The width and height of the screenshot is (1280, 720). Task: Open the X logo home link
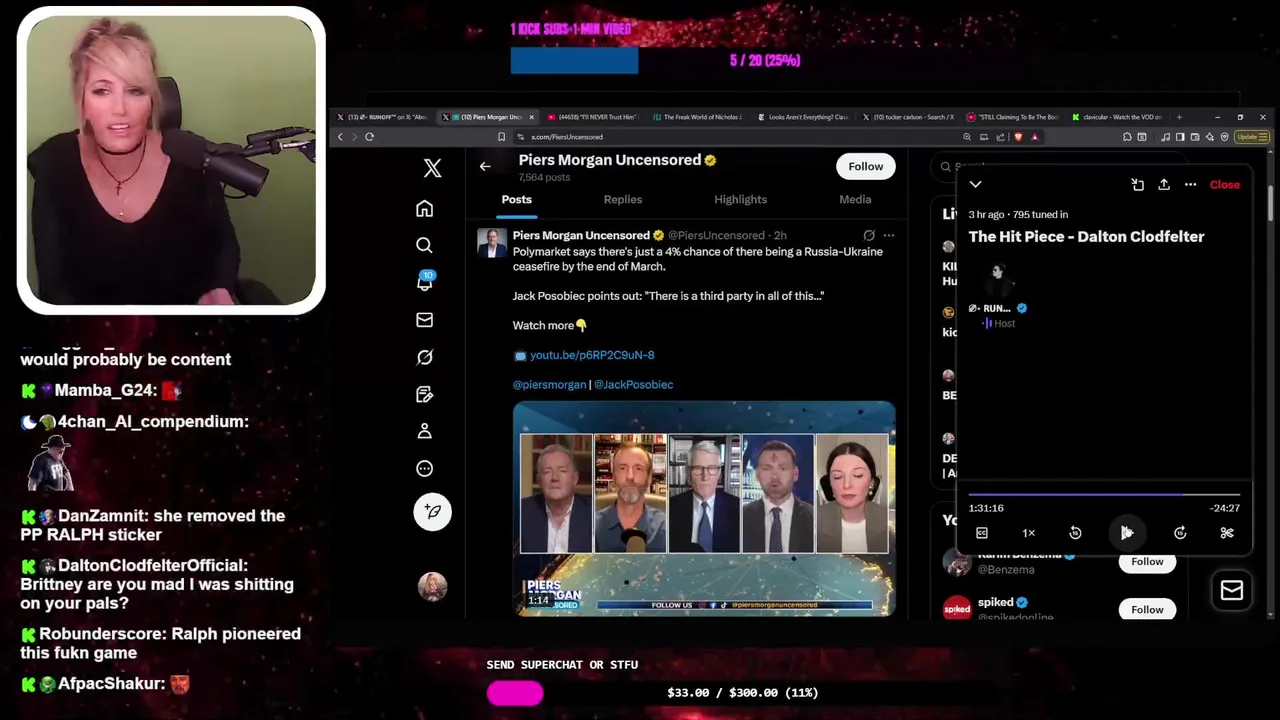(432, 168)
